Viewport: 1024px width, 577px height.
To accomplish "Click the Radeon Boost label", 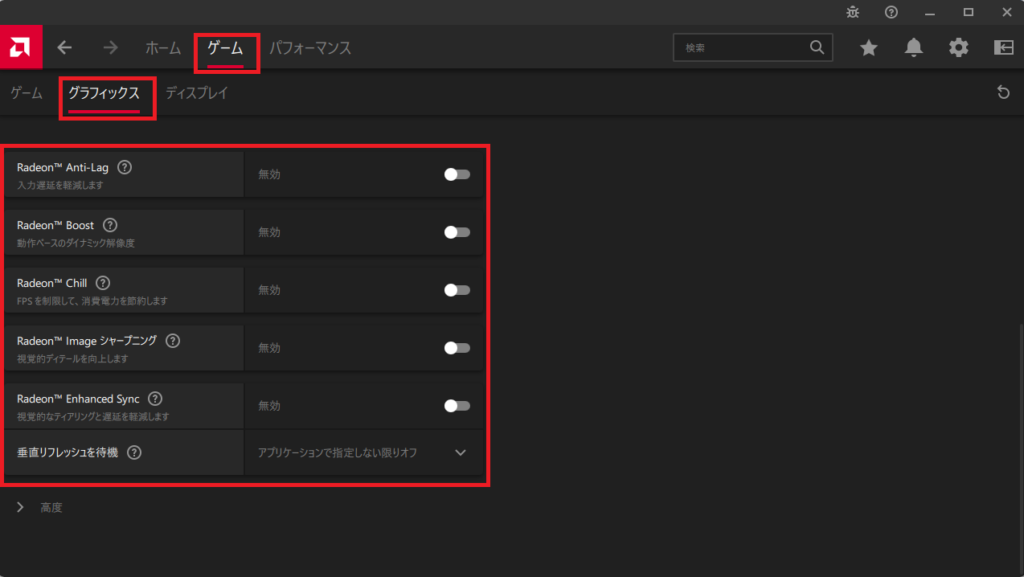I will [x=56, y=225].
